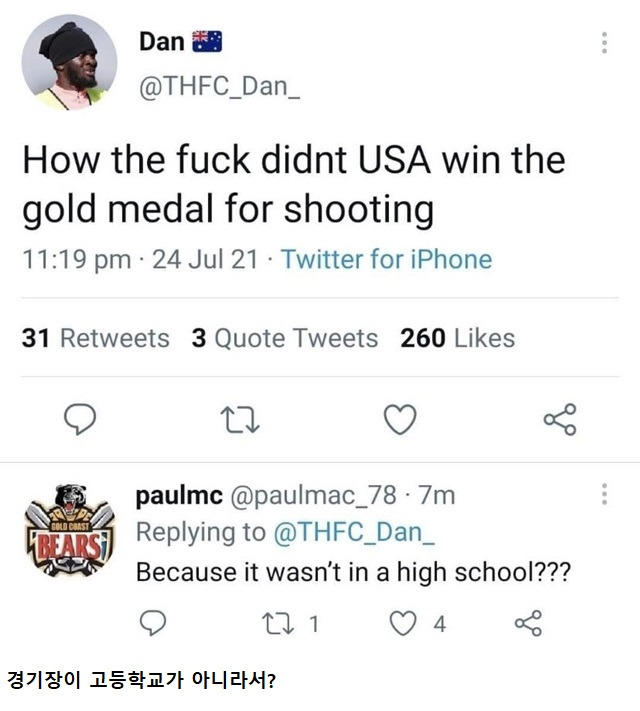This screenshot has height=711, width=640.
Task: Open the paulmc display name
Action: tap(179, 496)
